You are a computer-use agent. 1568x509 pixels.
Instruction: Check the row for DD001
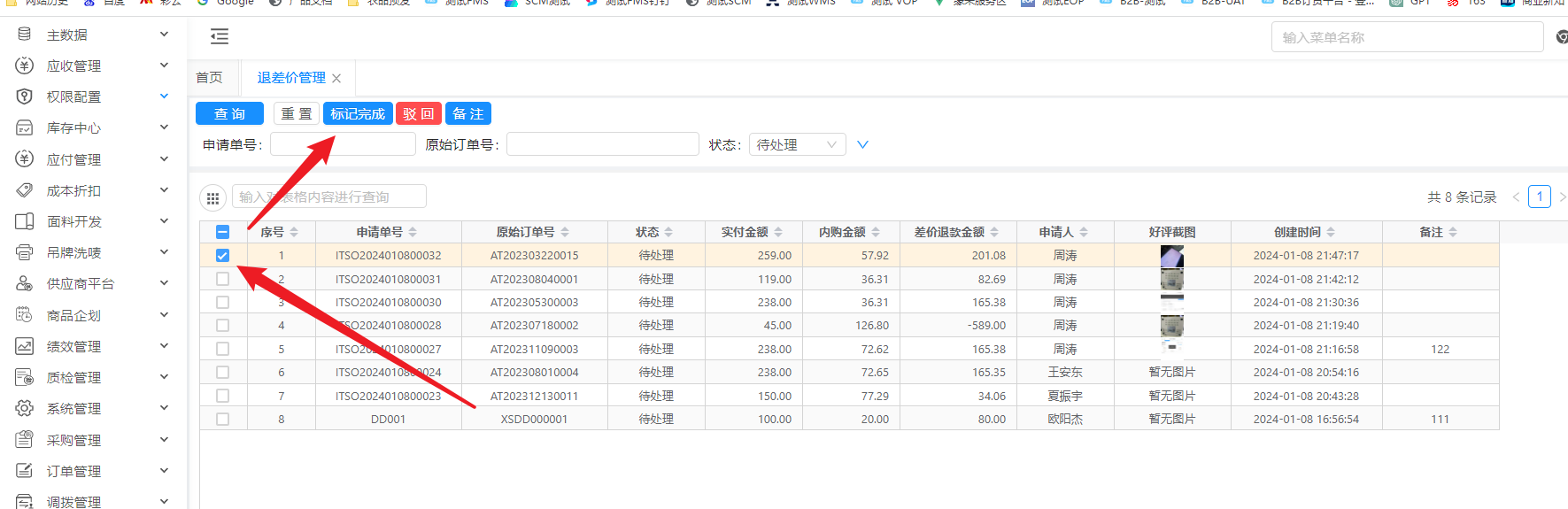[x=222, y=420]
